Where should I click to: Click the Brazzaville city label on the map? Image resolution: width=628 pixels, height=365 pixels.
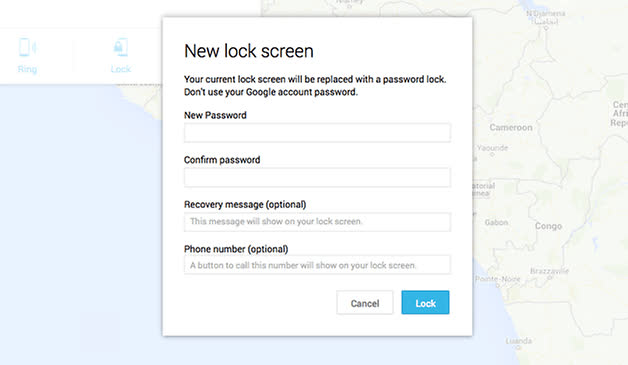(x=550, y=271)
